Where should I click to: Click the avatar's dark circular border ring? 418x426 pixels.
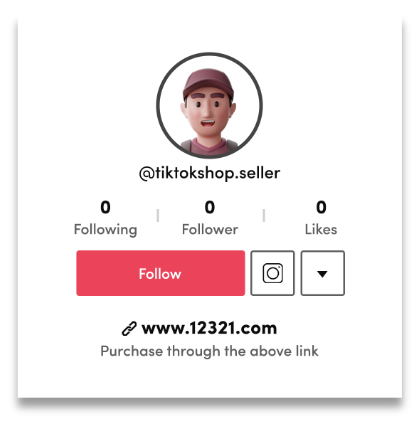click(x=209, y=54)
